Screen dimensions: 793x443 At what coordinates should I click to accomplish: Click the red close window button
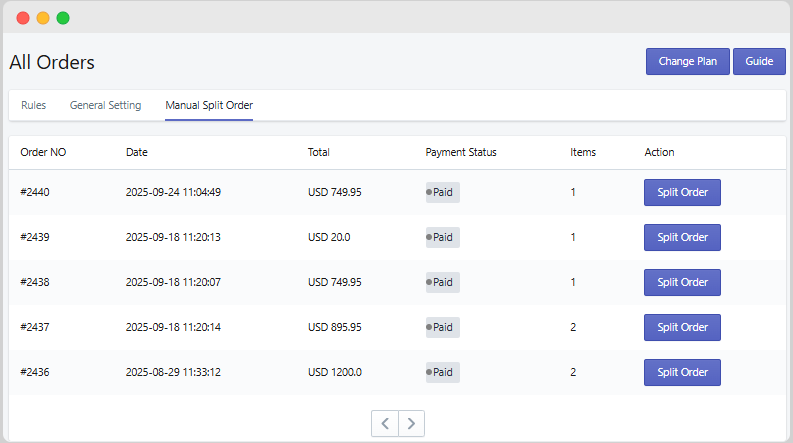pyautogui.click(x=23, y=18)
